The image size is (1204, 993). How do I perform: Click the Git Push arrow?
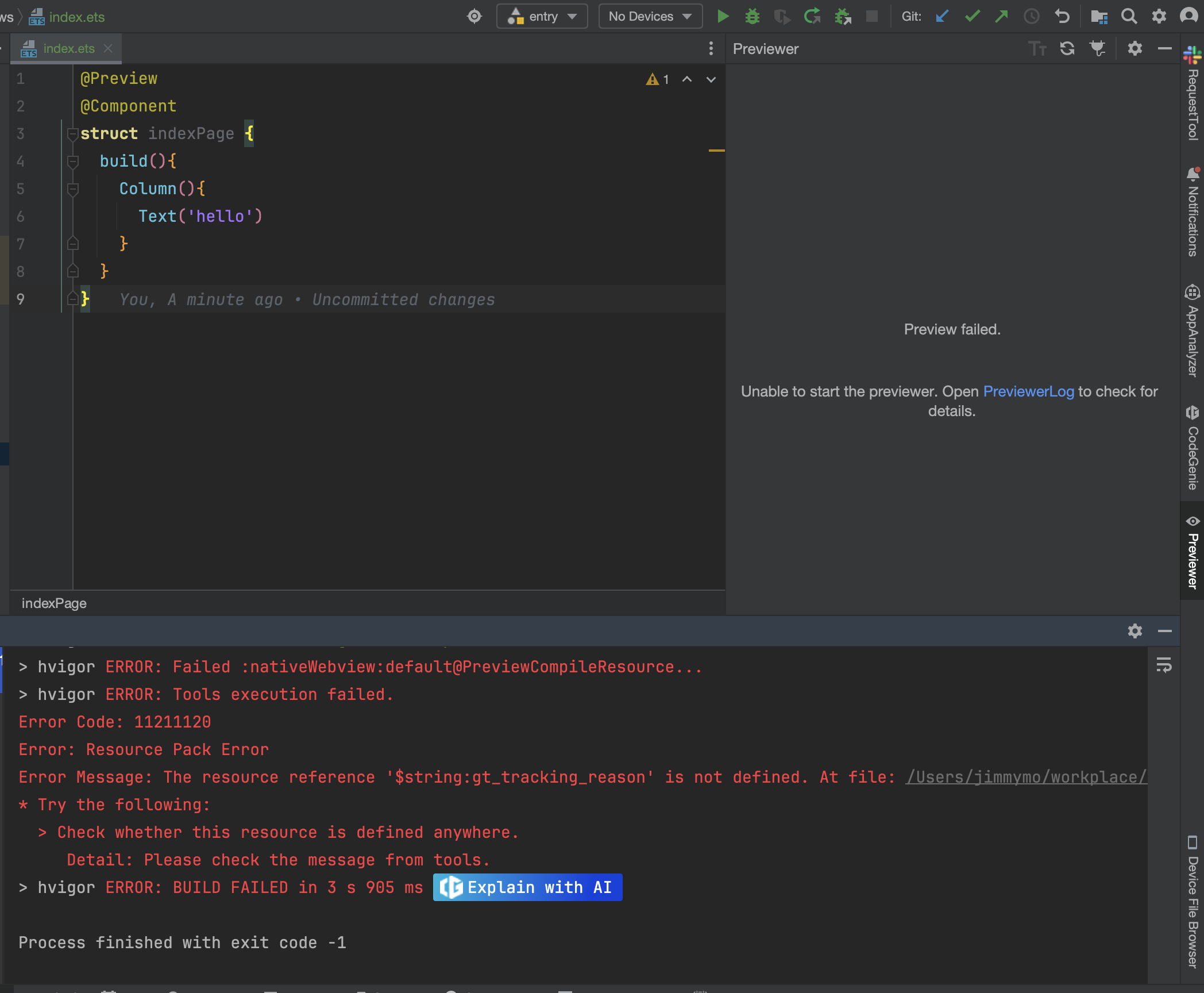1002,16
